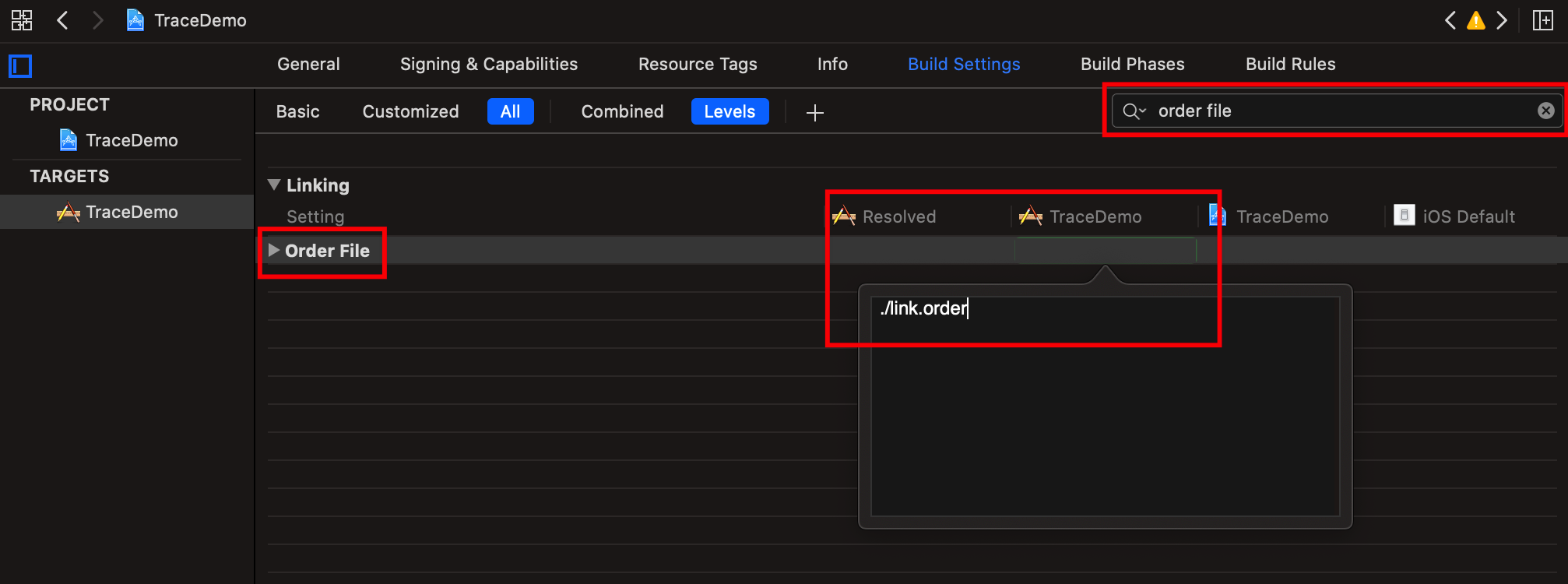Switch to the Build Rules tab
Screen dimensions: 1568x584
[x=1291, y=64]
